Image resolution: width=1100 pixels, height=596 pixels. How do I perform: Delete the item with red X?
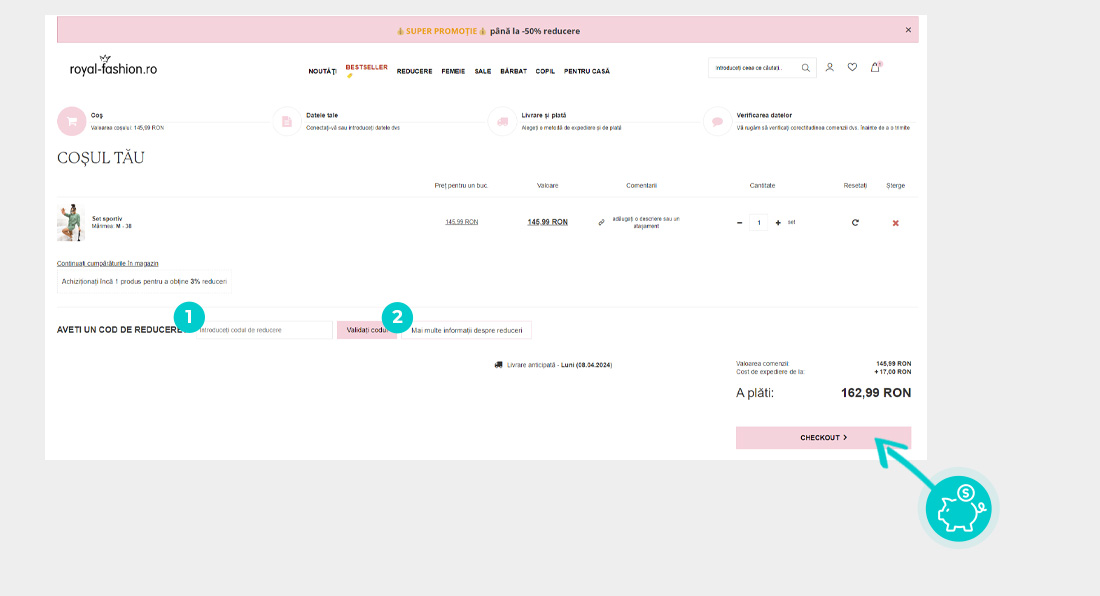[x=895, y=222]
